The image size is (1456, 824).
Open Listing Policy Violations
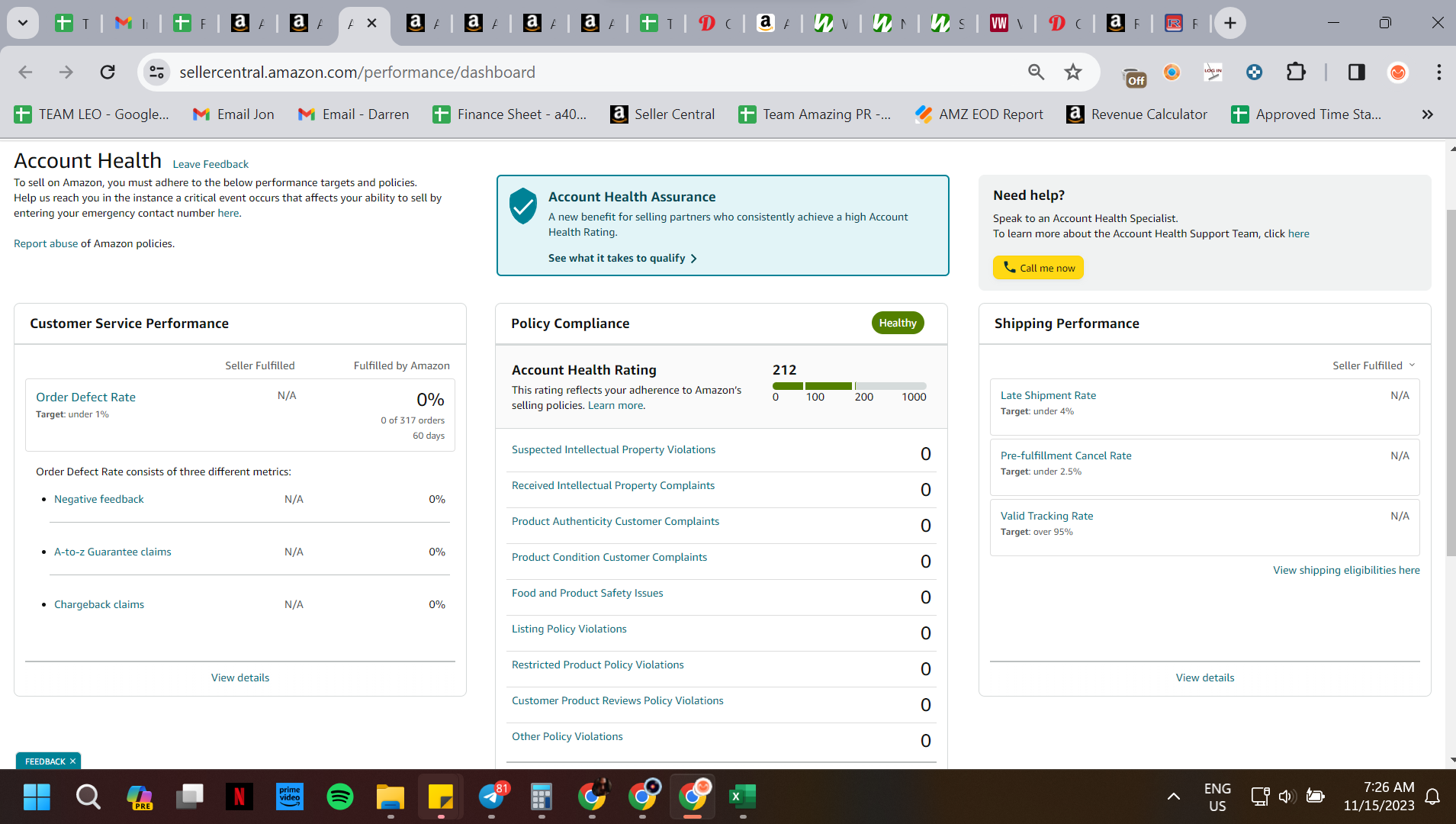click(x=569, y=629)
